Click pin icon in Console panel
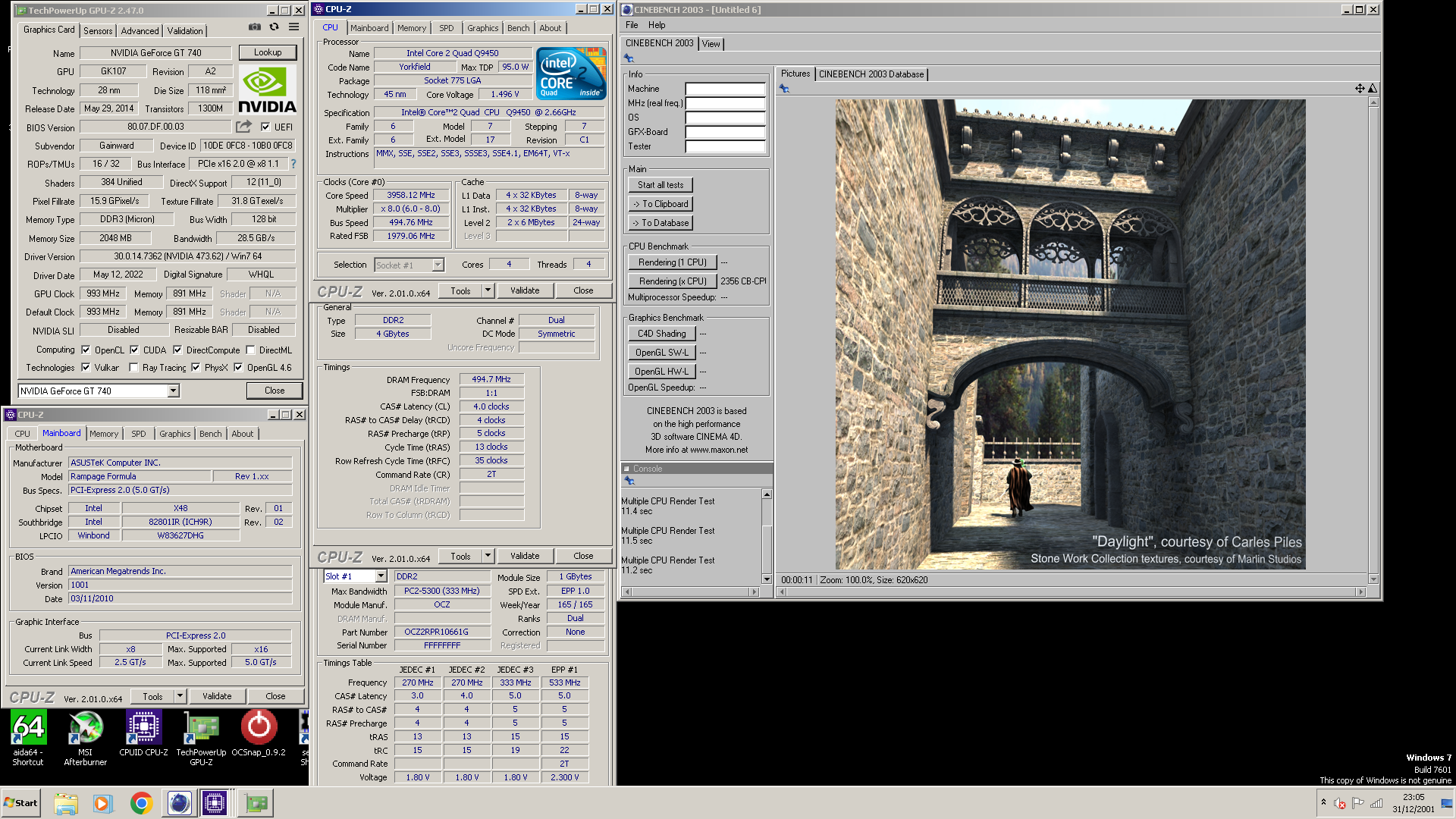This screenshot has height=819, width=1456. pyautogui.click(x=629, y=481)
